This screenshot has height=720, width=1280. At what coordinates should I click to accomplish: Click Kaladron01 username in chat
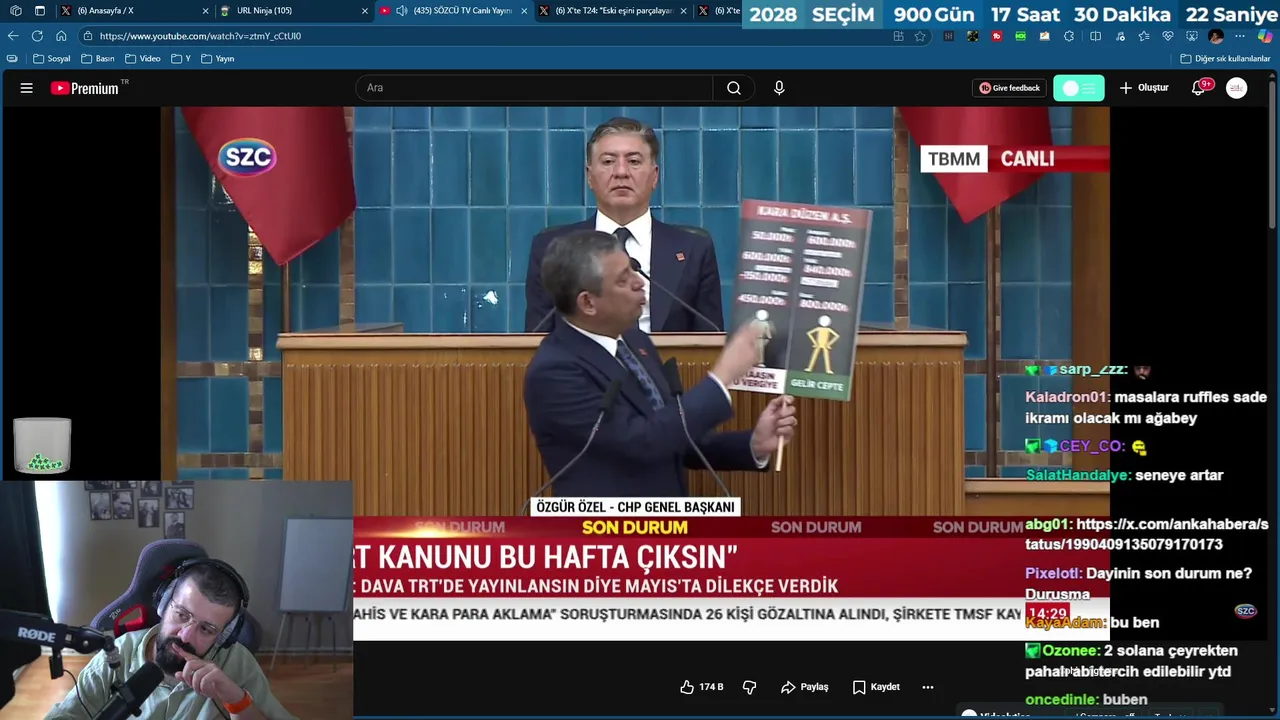click(1068, 397)
